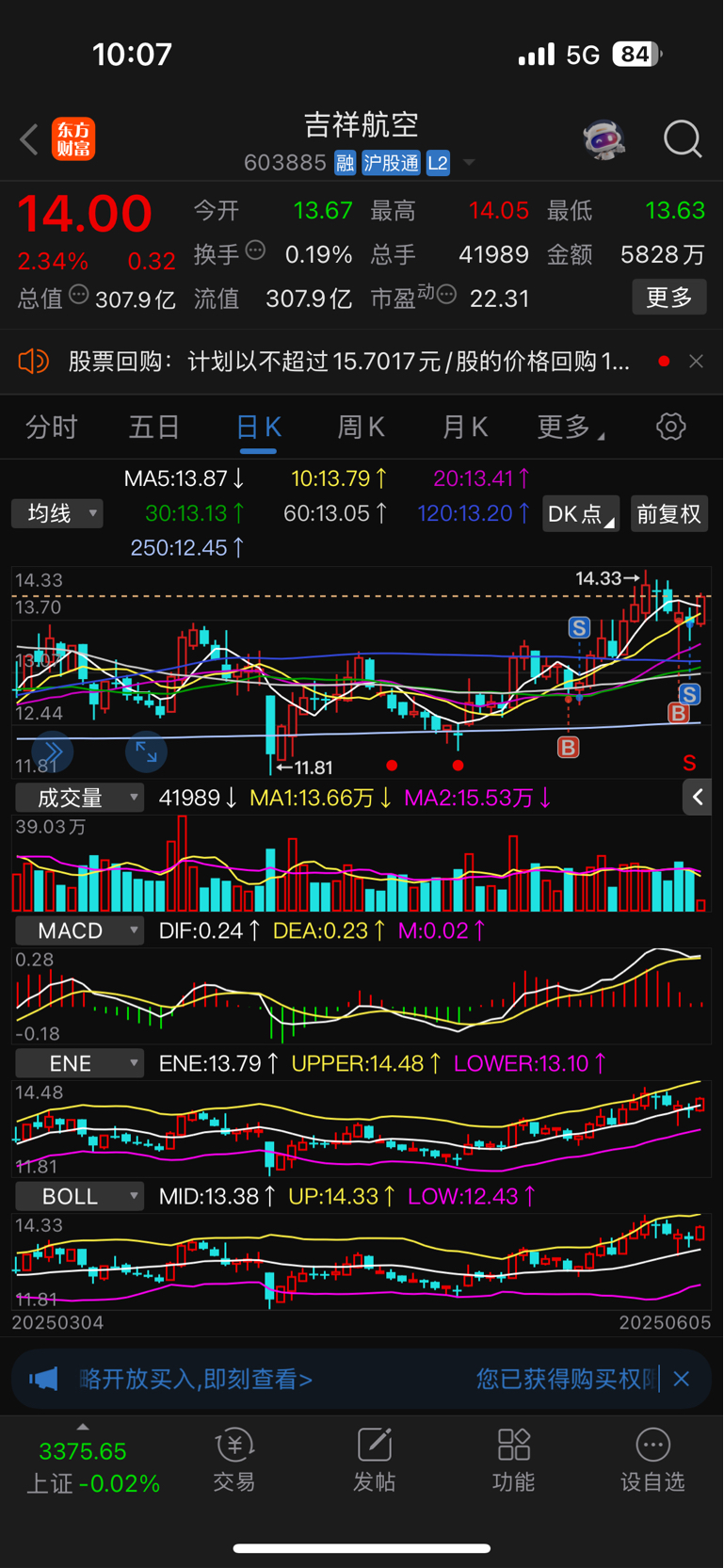This screenshot has height=1568, width=724.
Task: Change the 前复权 adjustment mode
Action: click(668, 513)
